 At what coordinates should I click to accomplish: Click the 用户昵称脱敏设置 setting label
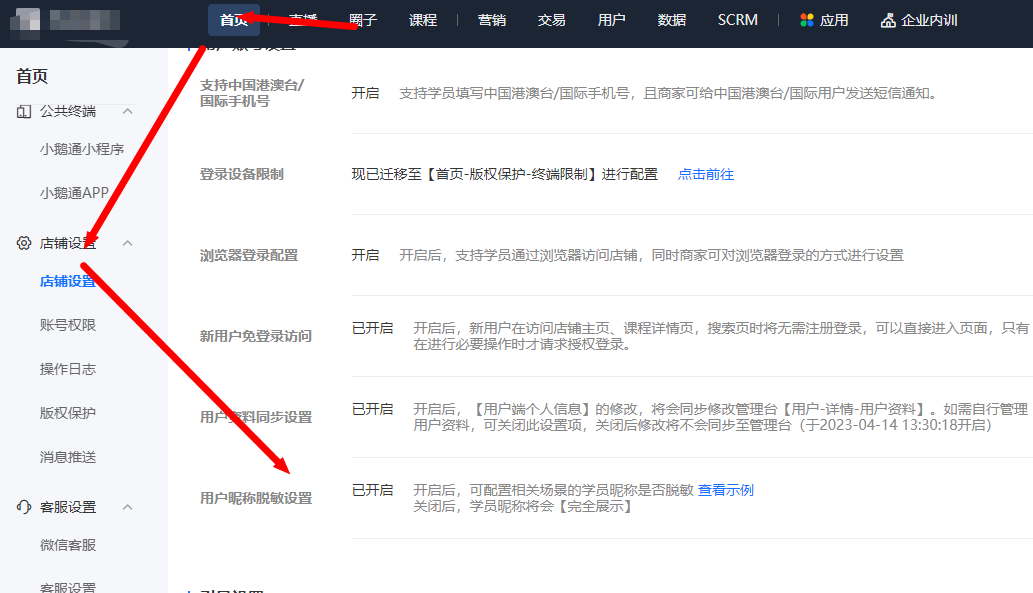coord(256,498)
